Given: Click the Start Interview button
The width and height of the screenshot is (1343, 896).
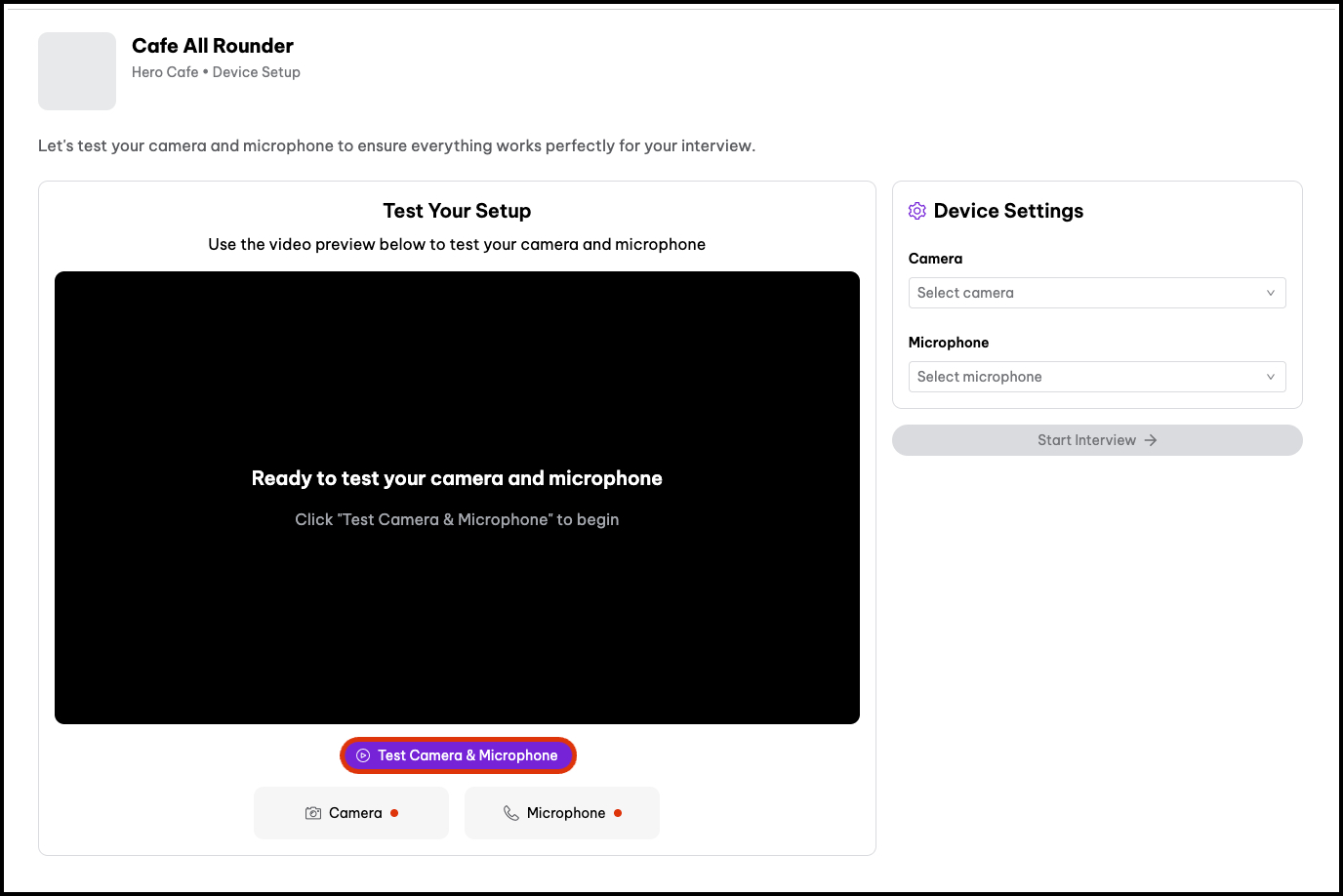Looking at the screenshot, I should (x=1096, y=440).
